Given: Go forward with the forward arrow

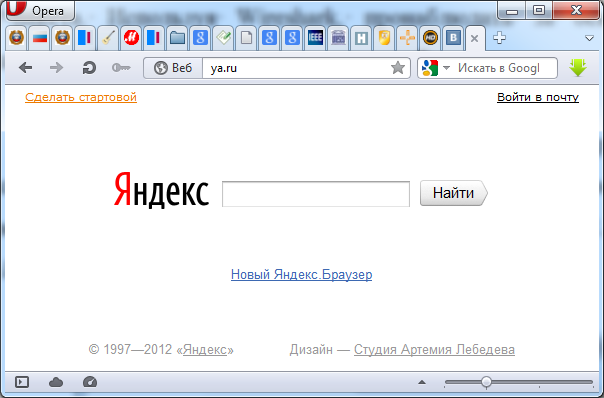Looking at the screenshot, I should (x=57, y=68).
